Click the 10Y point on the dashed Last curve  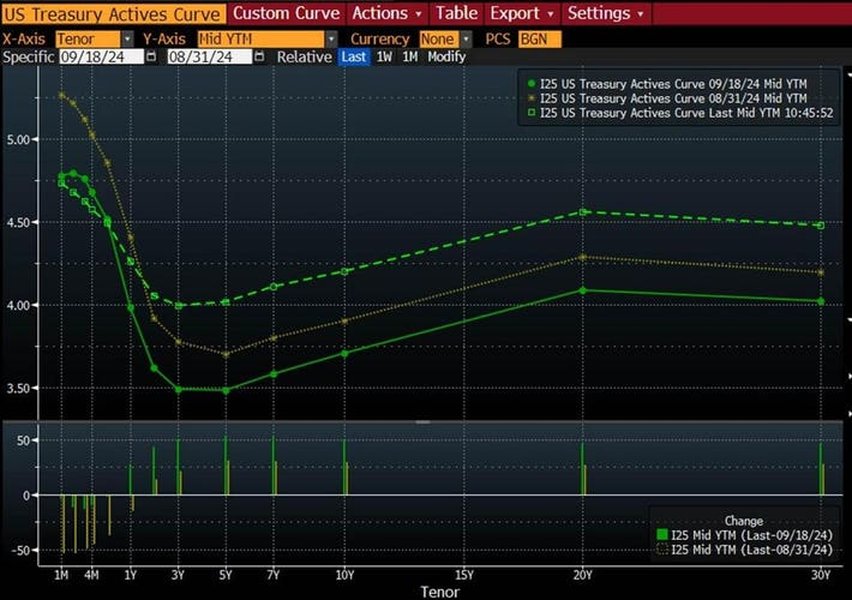[344, 271]
